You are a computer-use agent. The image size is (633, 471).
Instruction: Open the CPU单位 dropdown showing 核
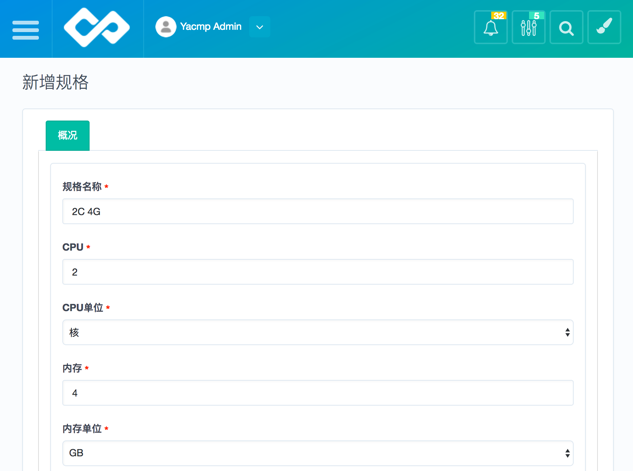318,332
